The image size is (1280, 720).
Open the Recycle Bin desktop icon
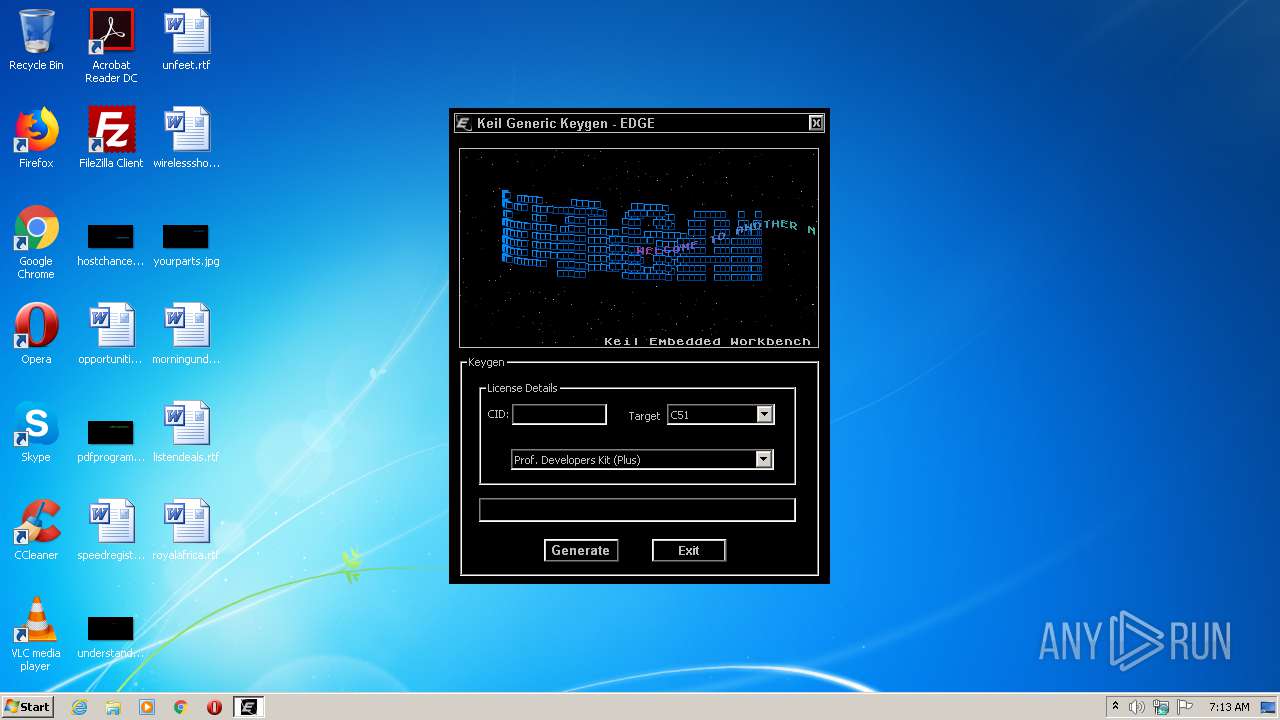pos(36,41)
